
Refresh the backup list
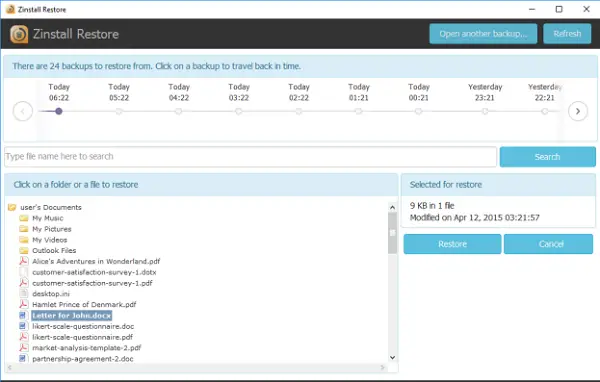pos(567,34)
